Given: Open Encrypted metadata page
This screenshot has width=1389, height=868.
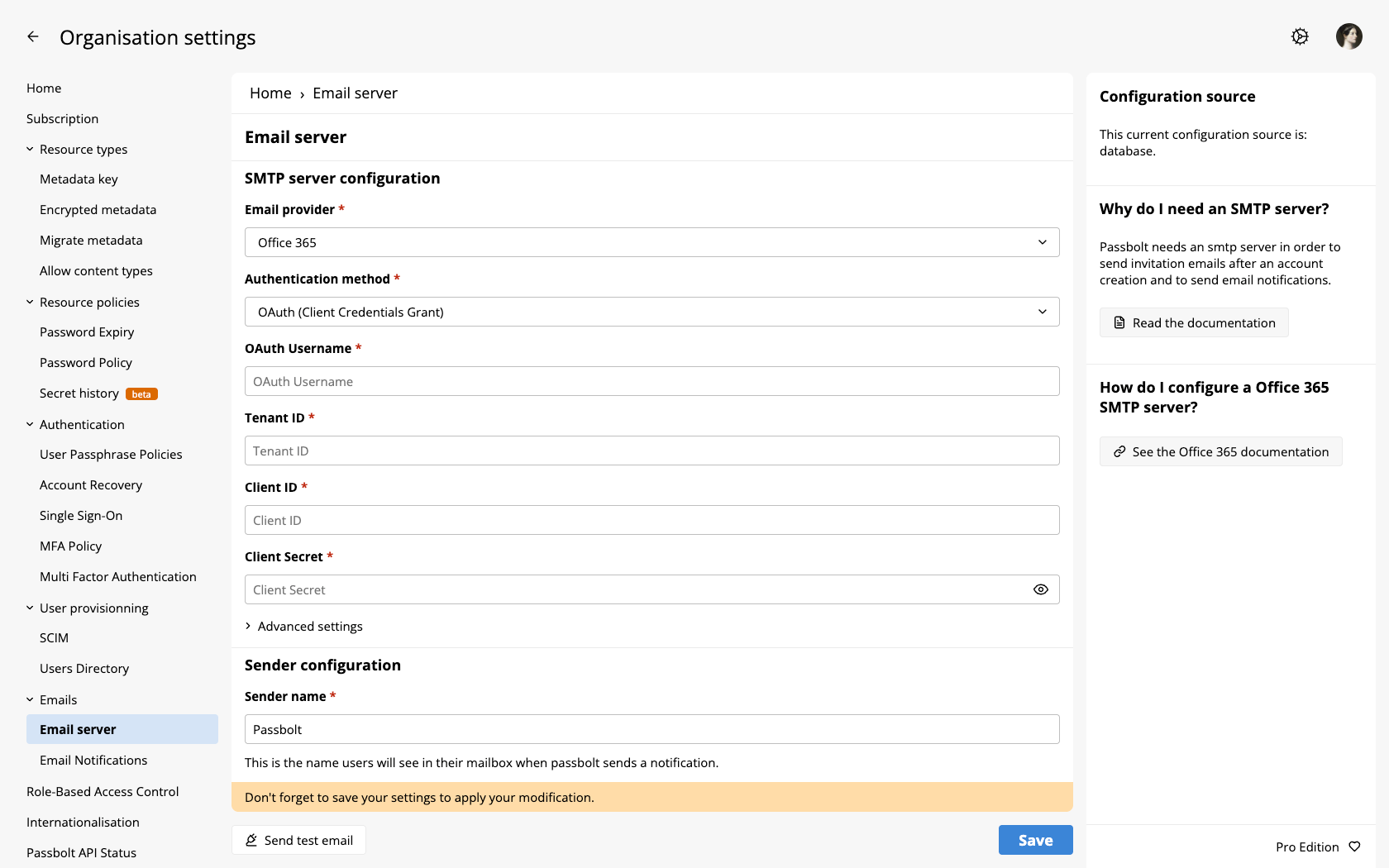Looking at the screenshot, I should pyautogui.click(x=98, y=209).
